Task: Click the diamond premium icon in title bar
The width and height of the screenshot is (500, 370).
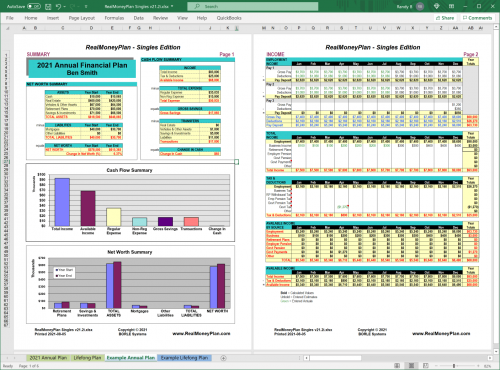Action: [x=436, y=6]
